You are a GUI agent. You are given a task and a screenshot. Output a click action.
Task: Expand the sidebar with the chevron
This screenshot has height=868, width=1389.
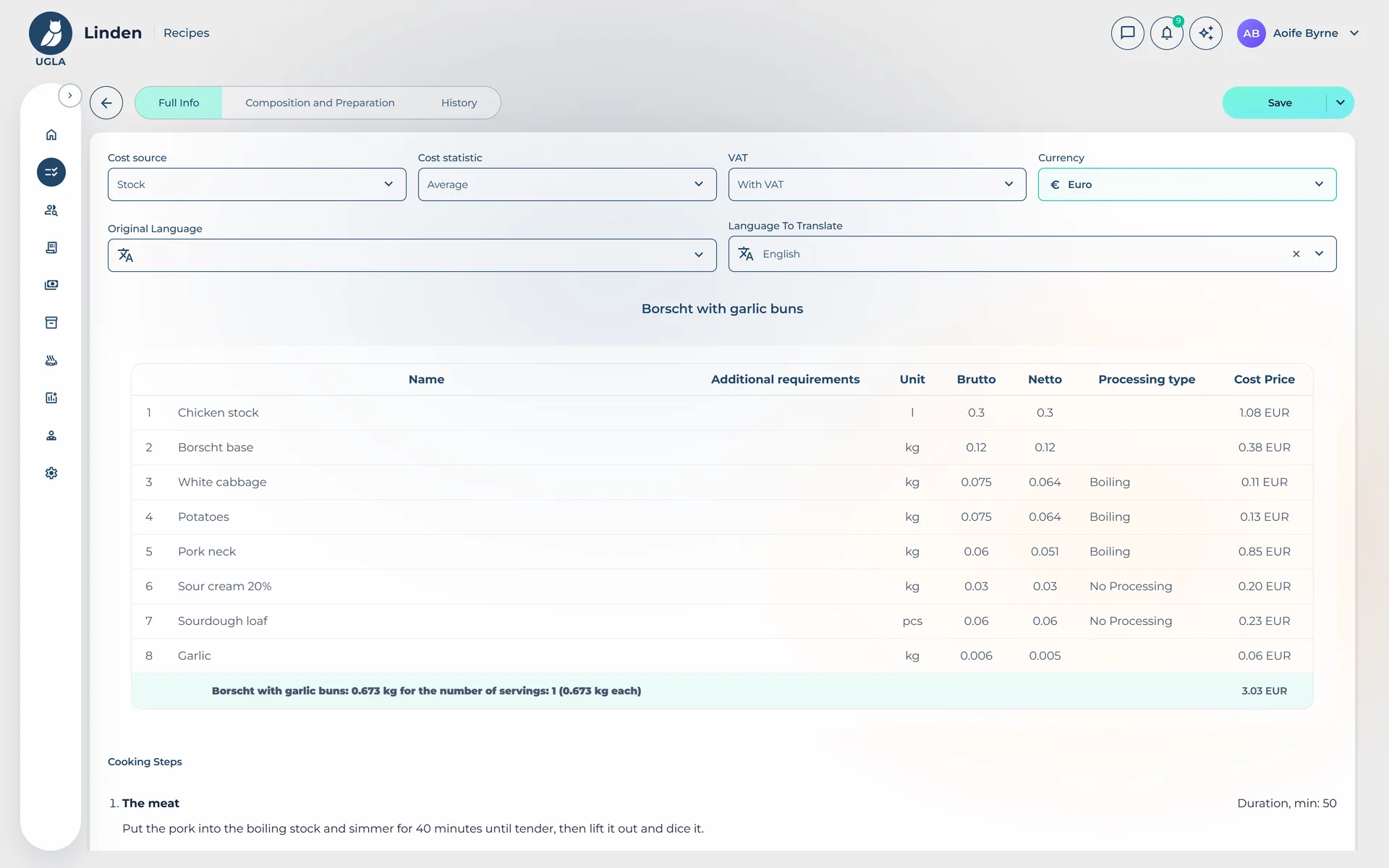pos(70,95)
